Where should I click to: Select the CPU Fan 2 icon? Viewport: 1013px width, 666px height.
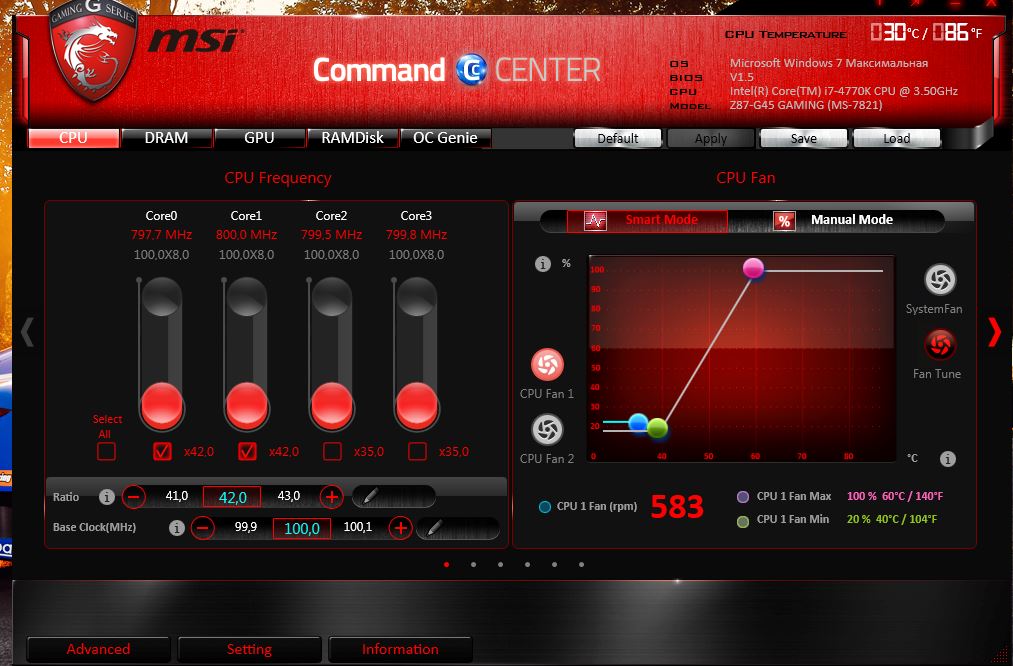click(547, 430)
